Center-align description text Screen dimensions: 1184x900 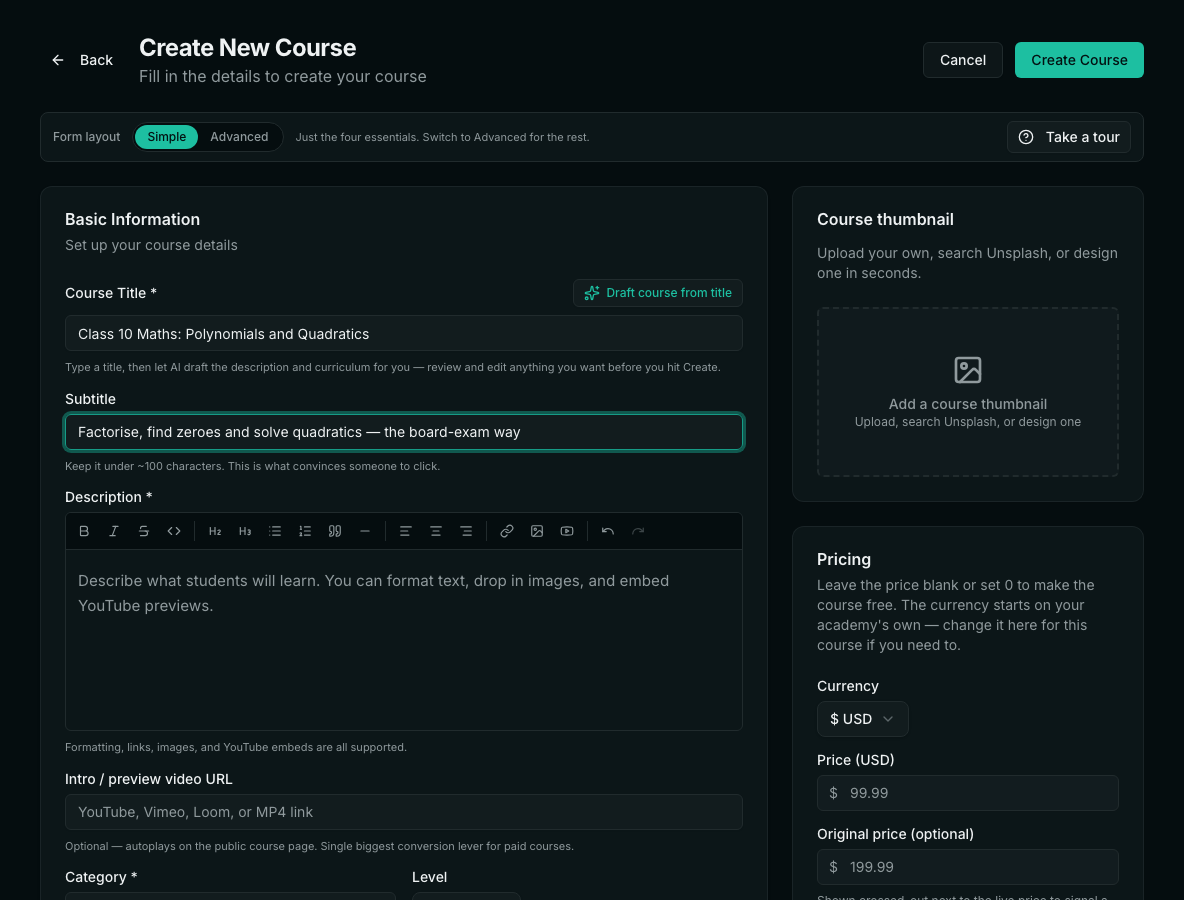(x=436, y=532)
